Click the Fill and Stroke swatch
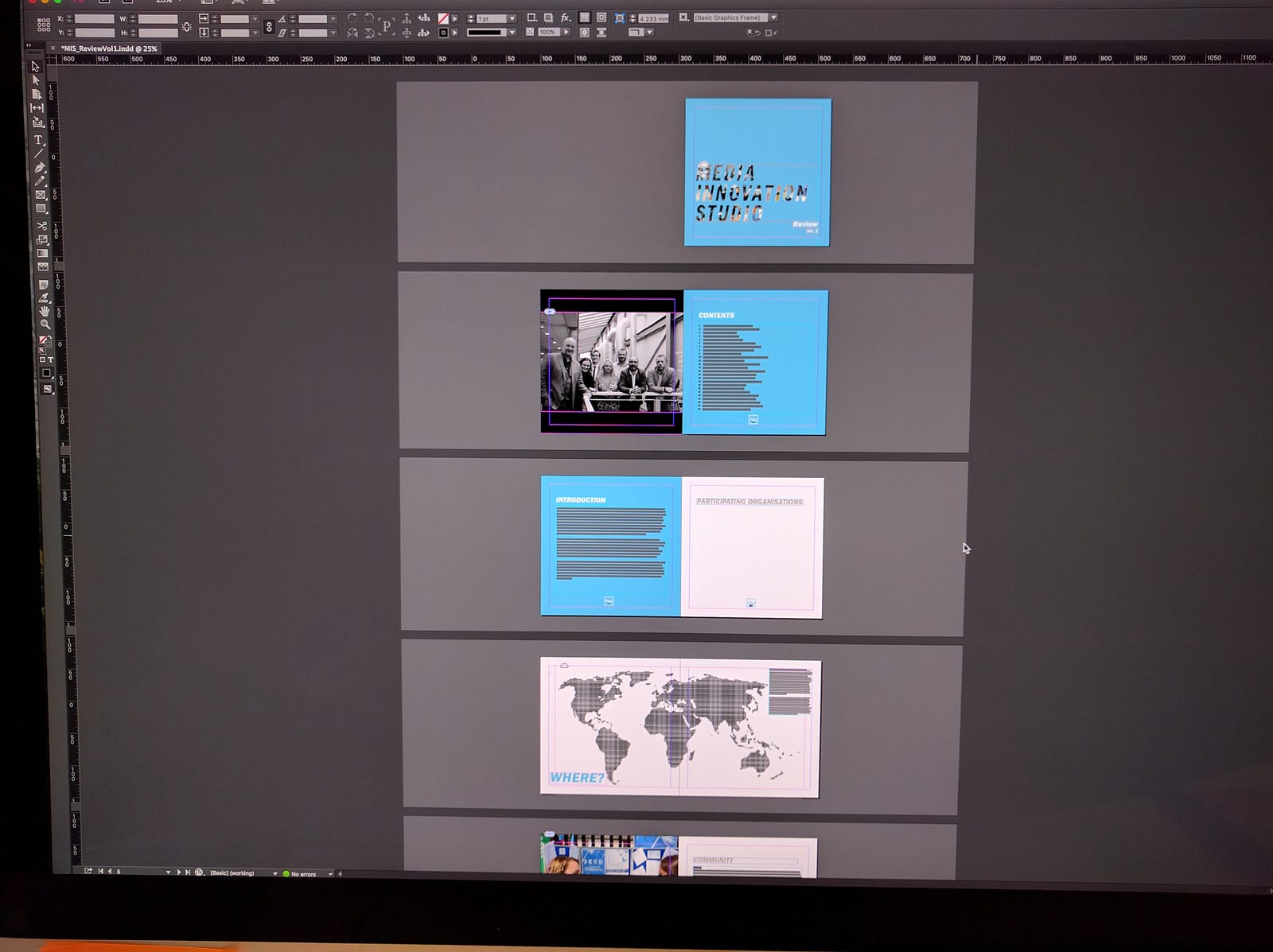Image resolution: width=1273 pixels, height=952 pixels. pyautogui.click(x=46, y=340)
